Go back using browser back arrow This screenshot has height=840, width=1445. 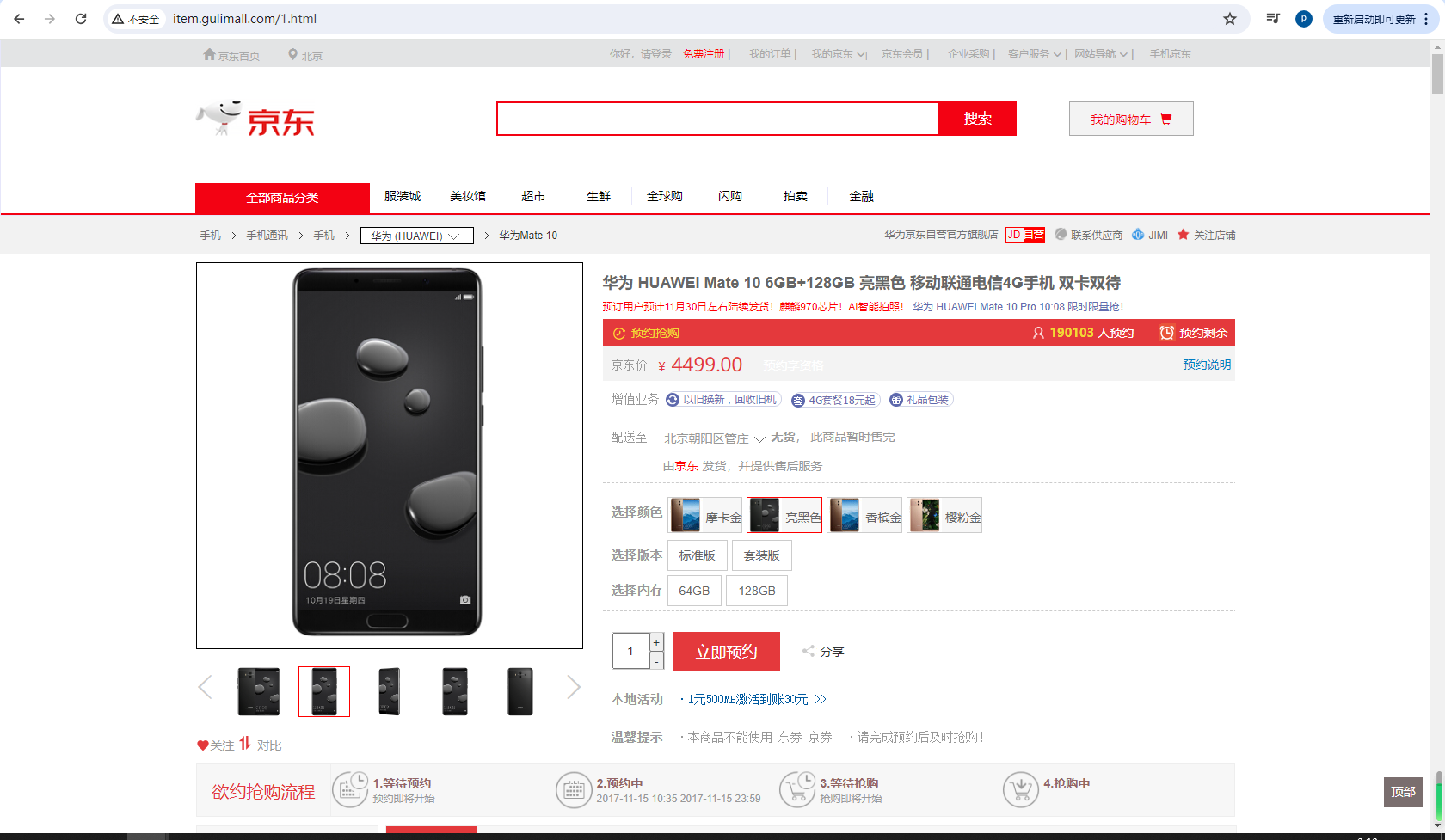pos(19,19)
